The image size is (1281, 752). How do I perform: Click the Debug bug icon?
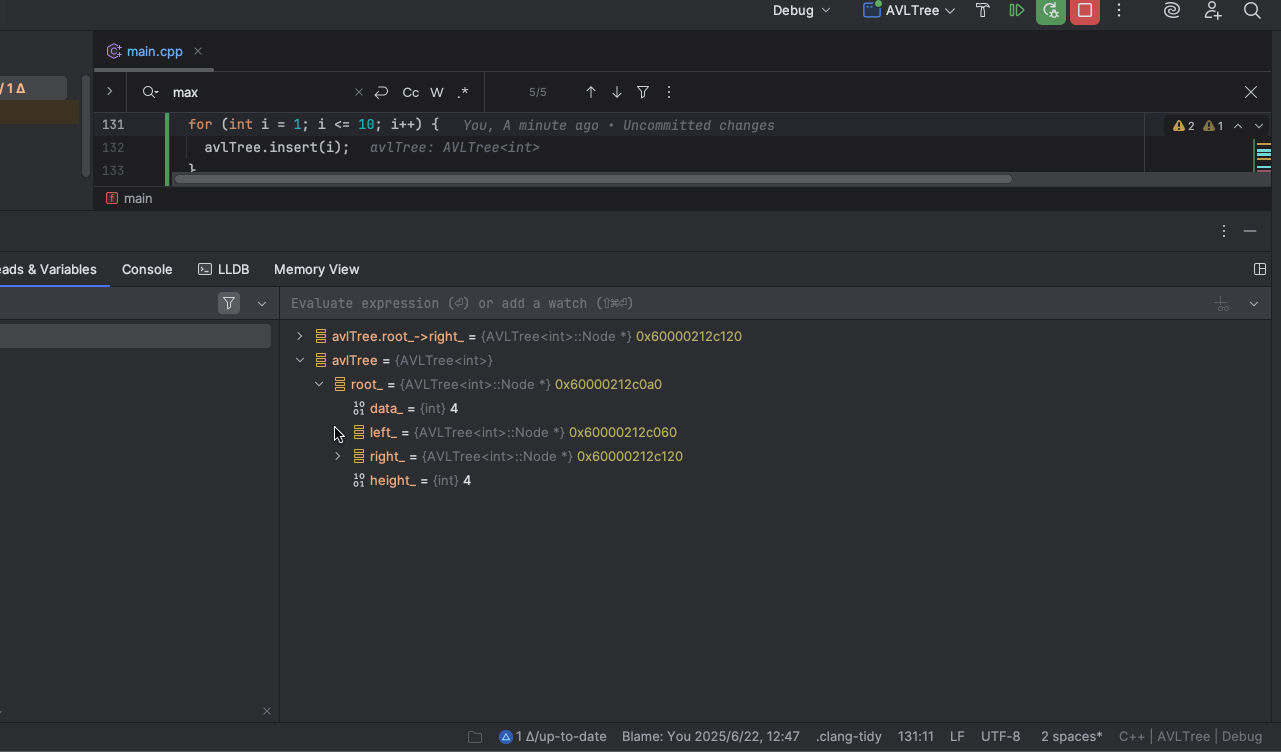(1050, 11)
